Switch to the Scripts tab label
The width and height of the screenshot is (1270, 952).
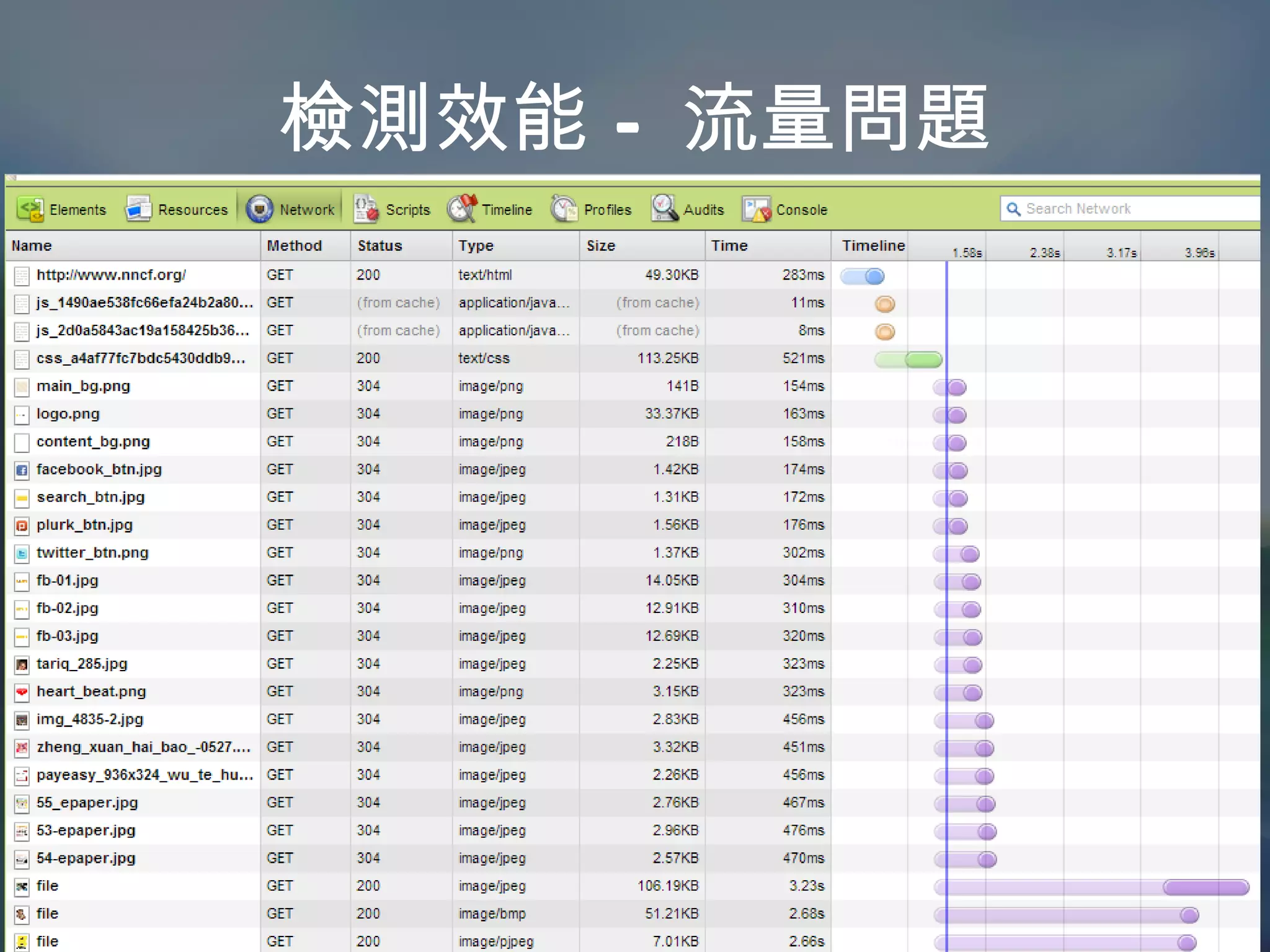[407, 210]
